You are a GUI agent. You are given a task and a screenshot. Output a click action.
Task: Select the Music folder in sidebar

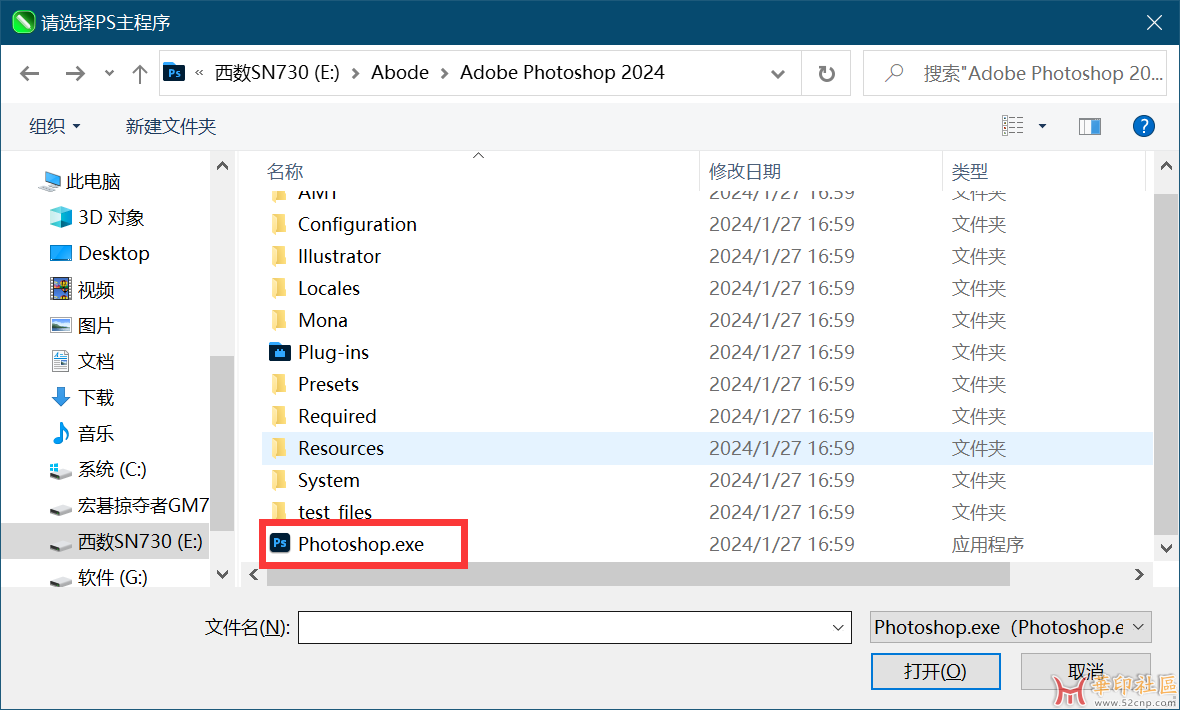[95, 433]
